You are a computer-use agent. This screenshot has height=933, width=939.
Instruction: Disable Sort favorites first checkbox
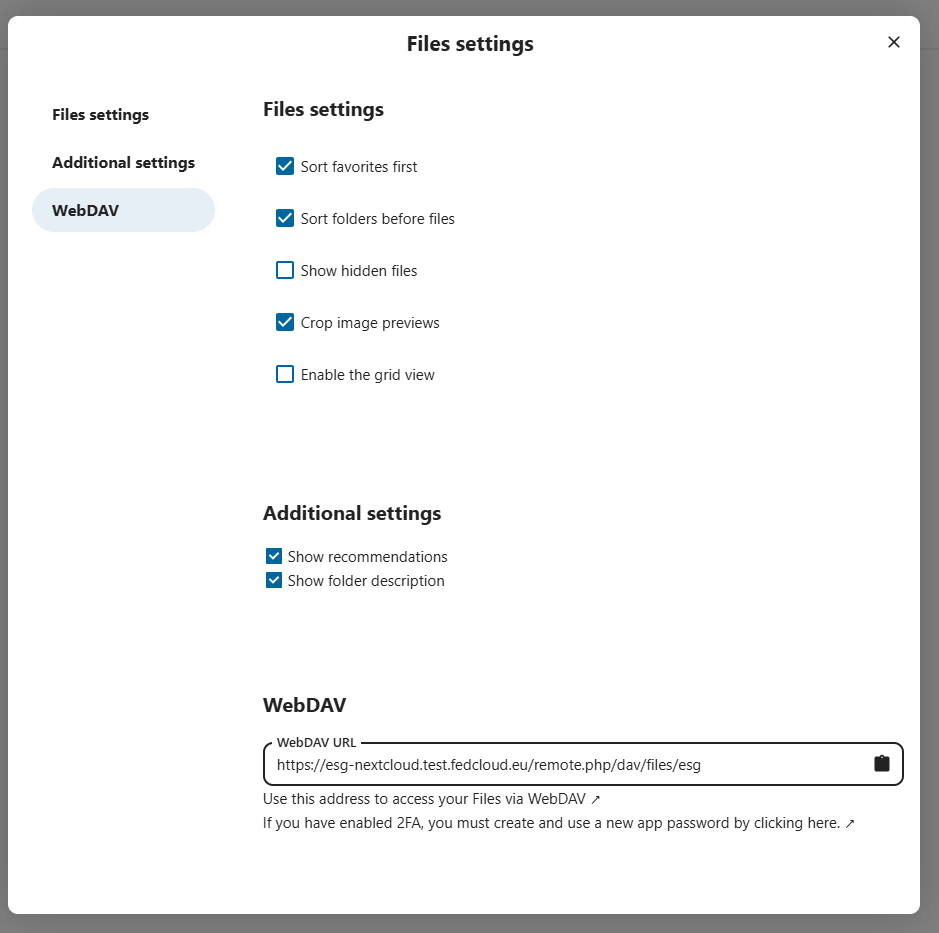click(285, 167)
